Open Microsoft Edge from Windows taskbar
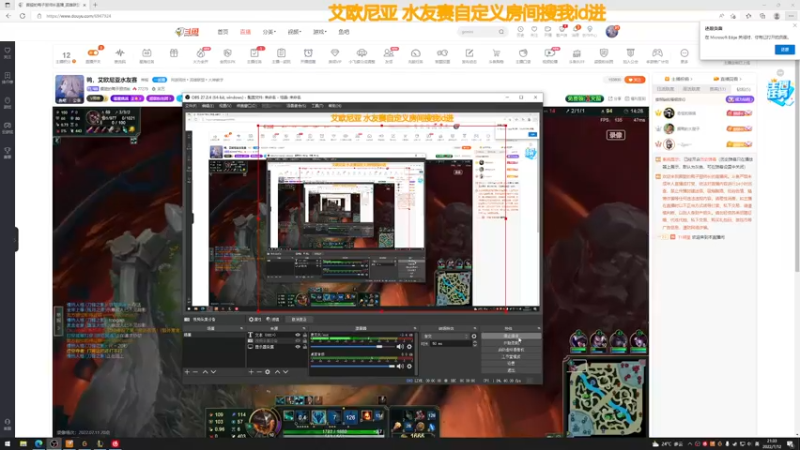The width and height of the screenshot is (800, 450). click(38, 444)
